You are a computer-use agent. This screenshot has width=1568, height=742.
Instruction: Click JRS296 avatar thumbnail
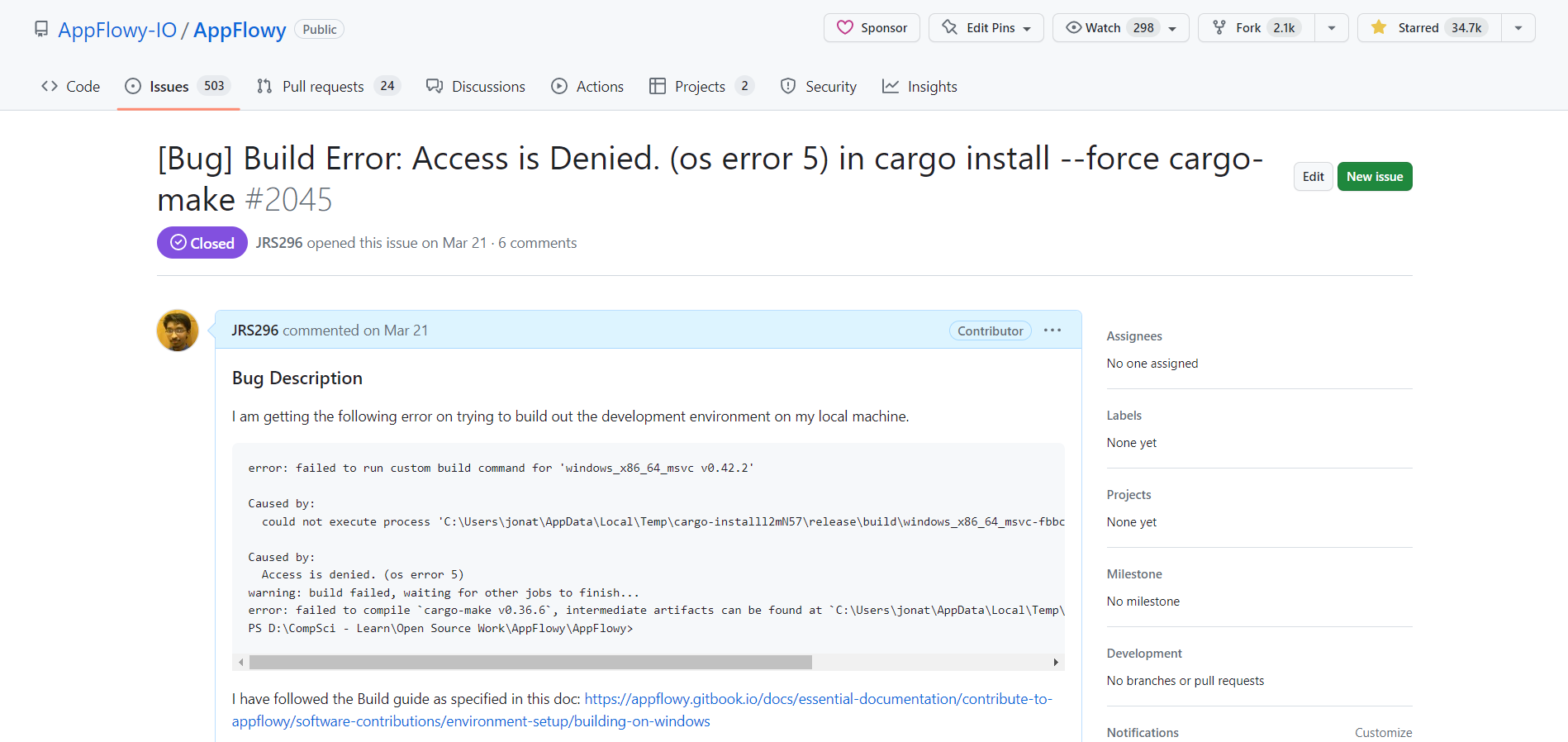click(x=178, y=331)
